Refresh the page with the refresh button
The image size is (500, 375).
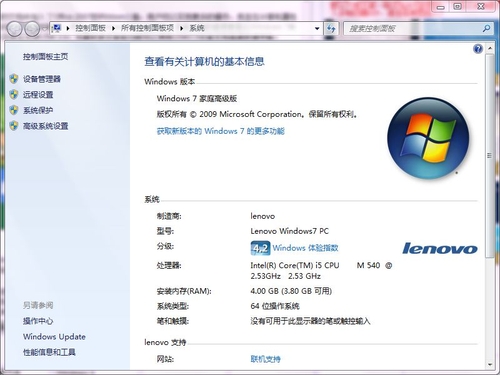click(331, 29)
